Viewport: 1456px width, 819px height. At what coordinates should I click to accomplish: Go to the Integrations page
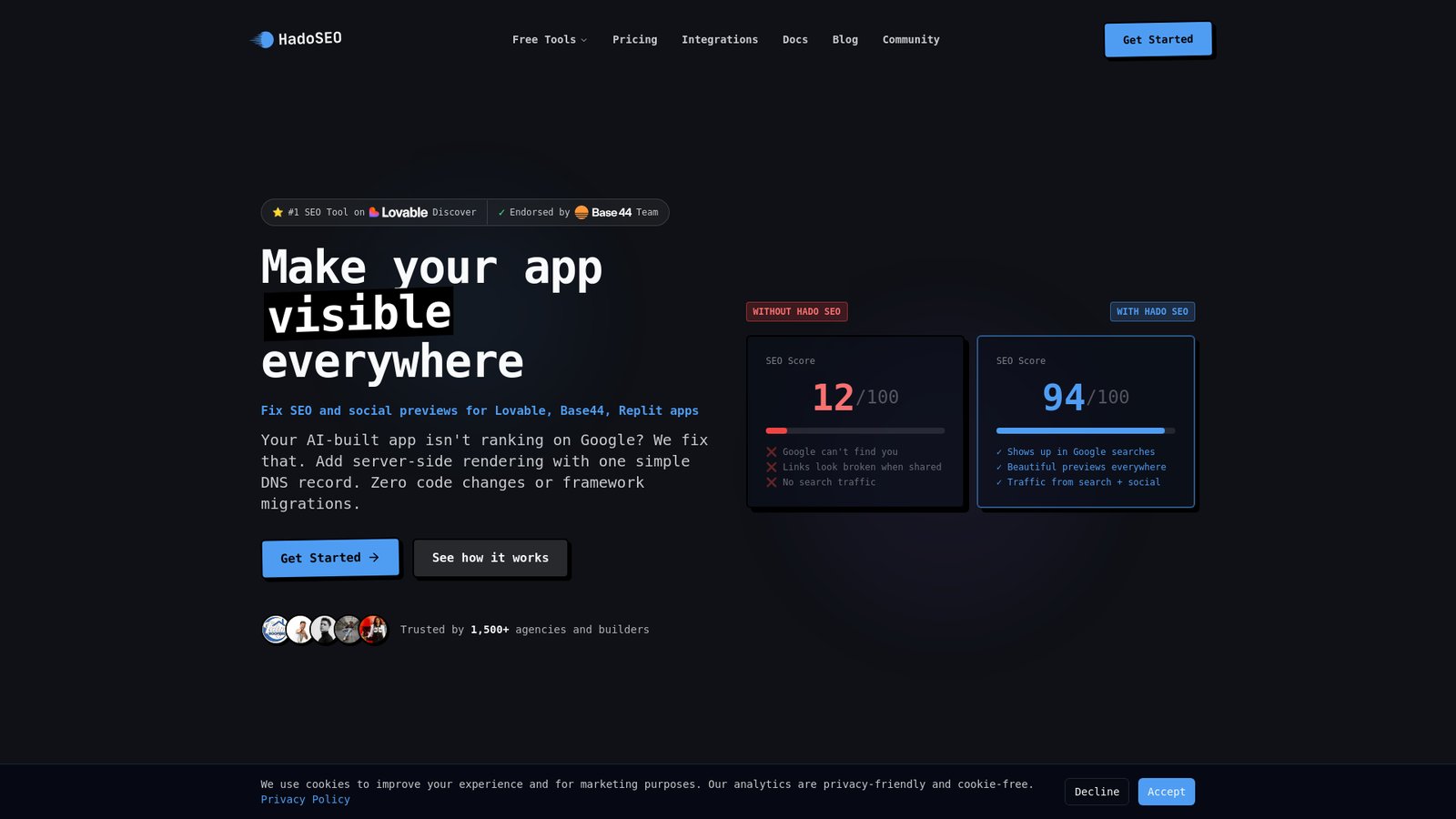[720, 39]
